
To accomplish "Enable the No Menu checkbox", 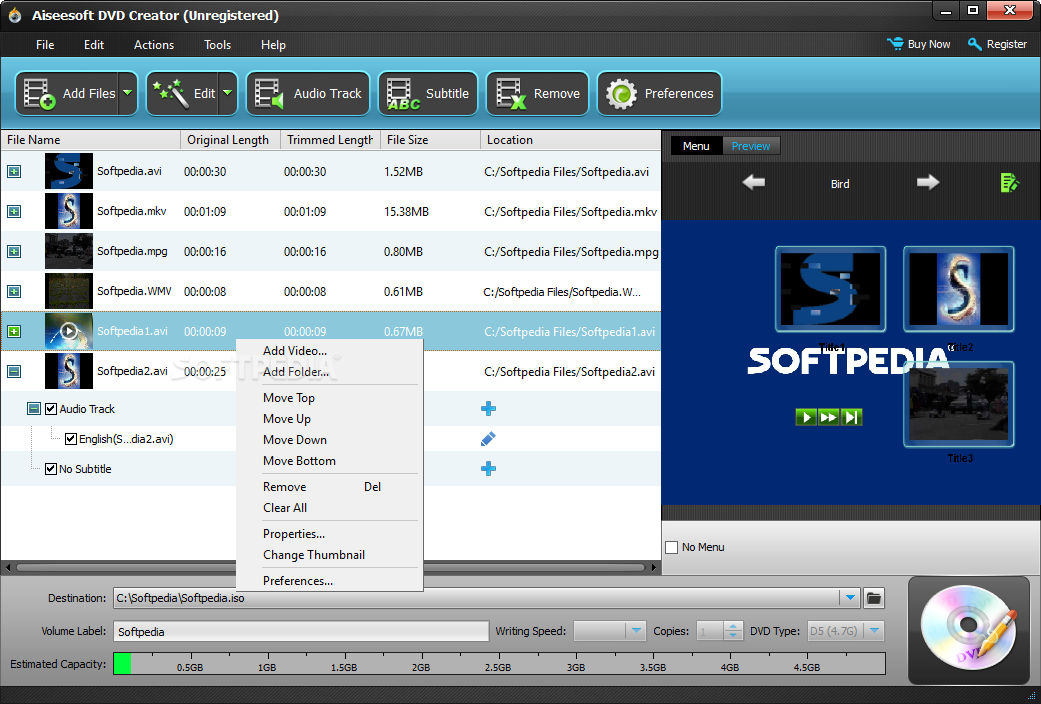I will pyautogui.click(x=672, y=547).
